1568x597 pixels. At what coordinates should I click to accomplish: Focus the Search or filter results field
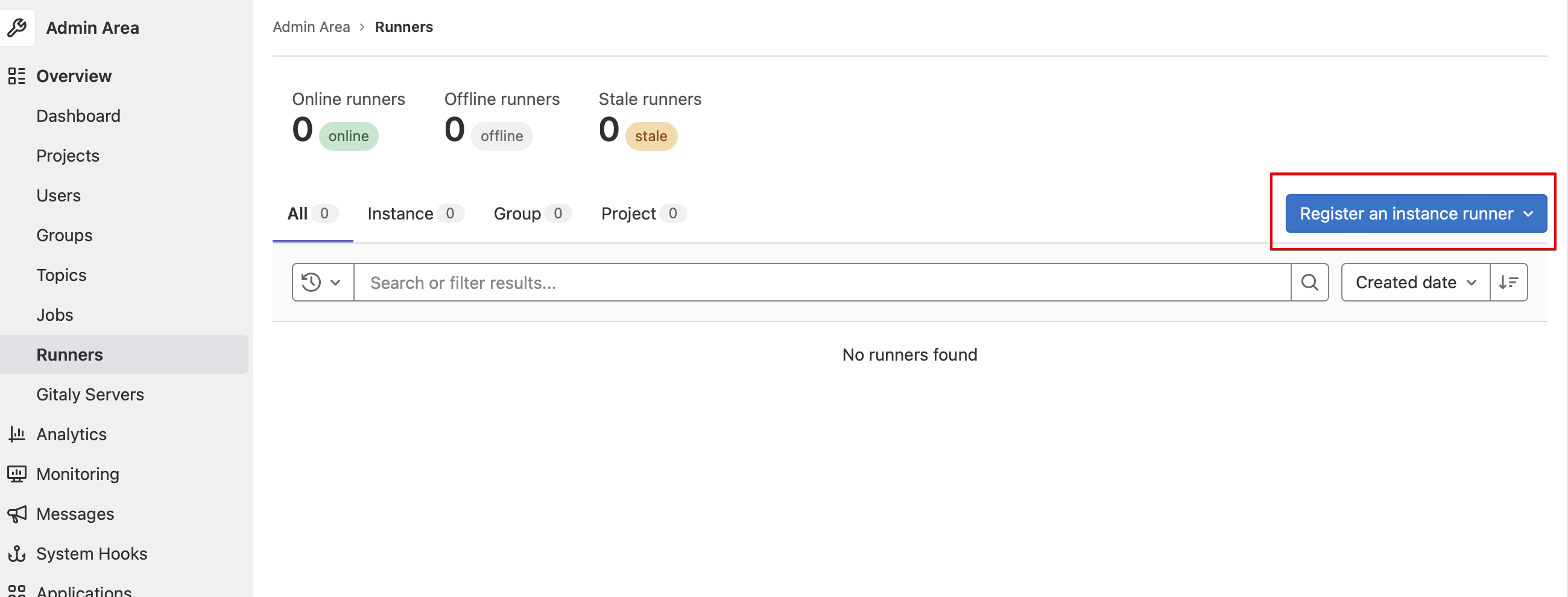pyautogui.click(x=822, y=282)
